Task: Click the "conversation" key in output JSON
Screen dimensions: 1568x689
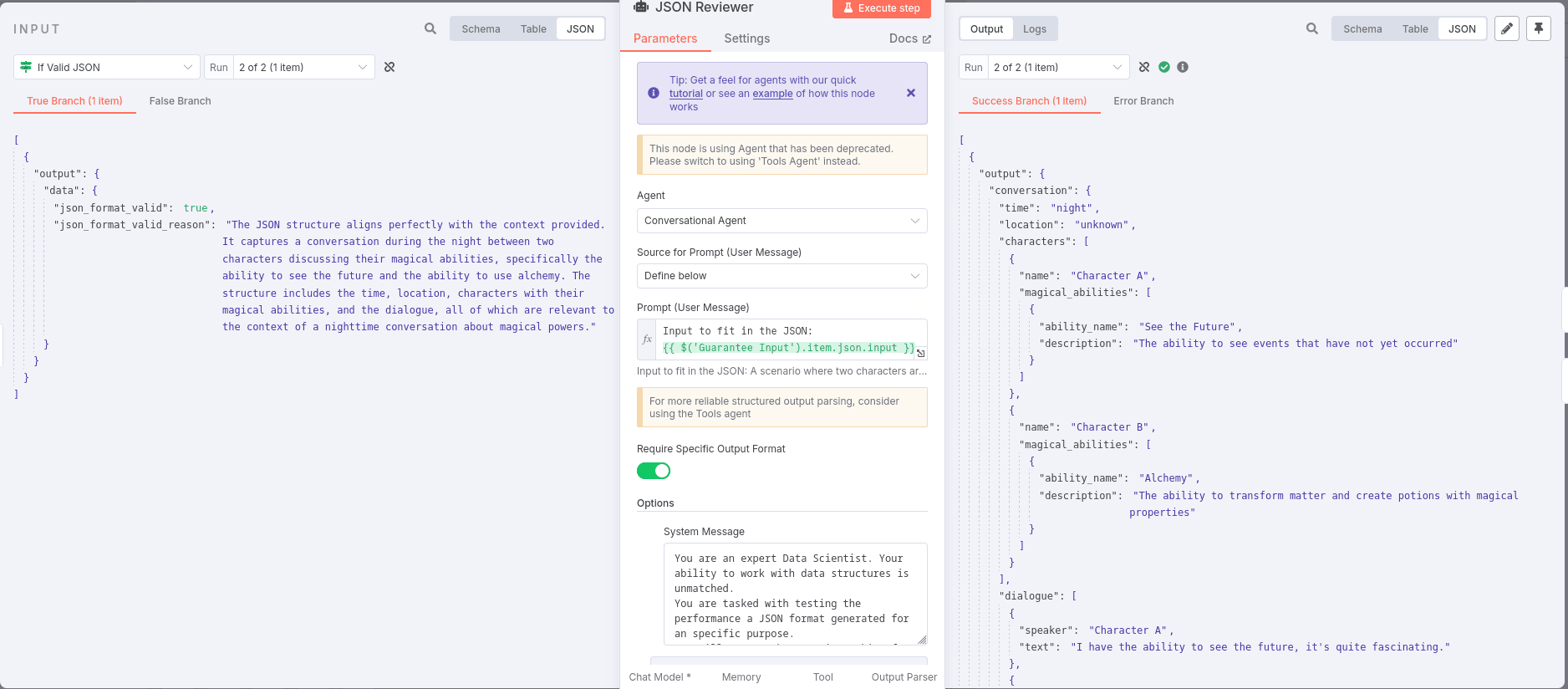Action: (1031, 191)
